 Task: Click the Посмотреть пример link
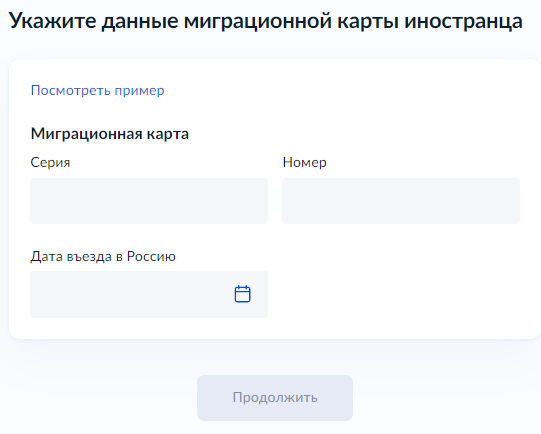(x=98, y=91)
